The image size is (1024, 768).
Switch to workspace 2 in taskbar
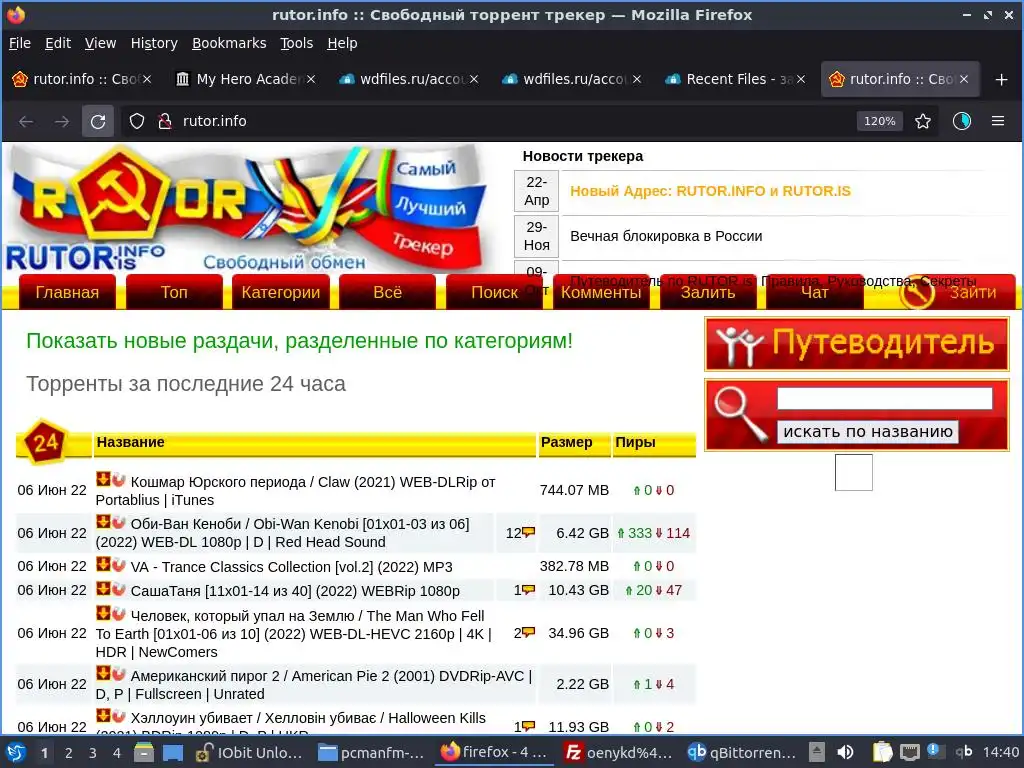coord(69,753)
